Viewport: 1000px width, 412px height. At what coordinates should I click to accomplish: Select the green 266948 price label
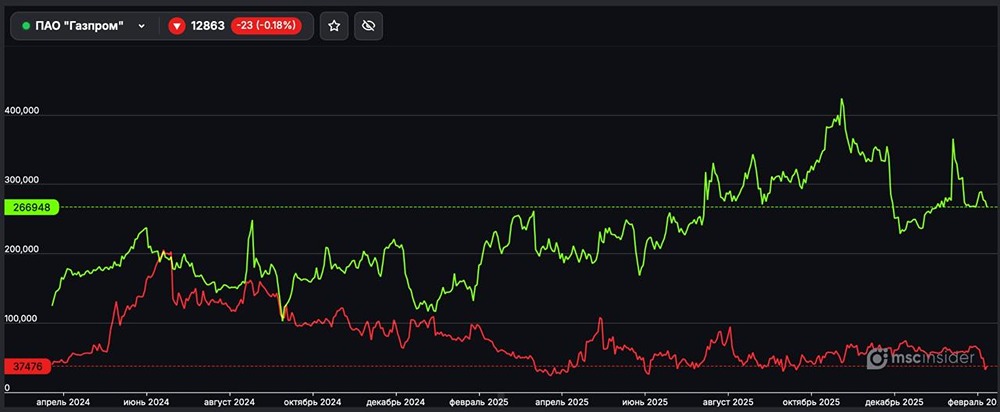30,208
